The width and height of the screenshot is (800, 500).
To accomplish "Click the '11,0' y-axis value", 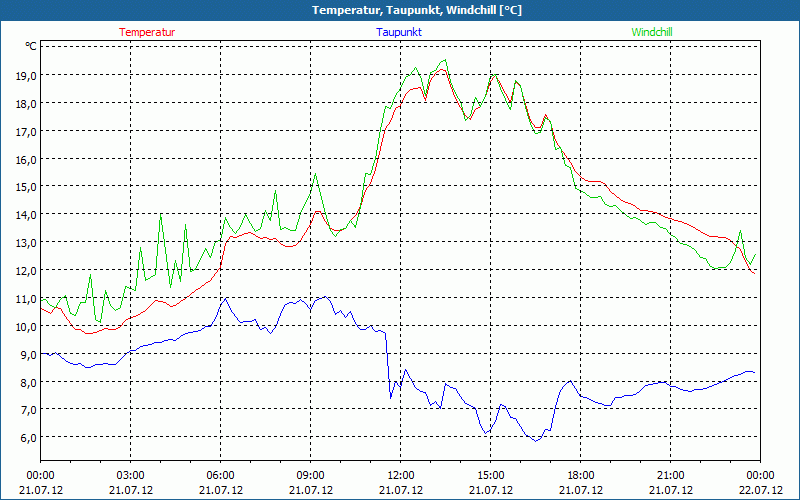I will coord(26,298).
